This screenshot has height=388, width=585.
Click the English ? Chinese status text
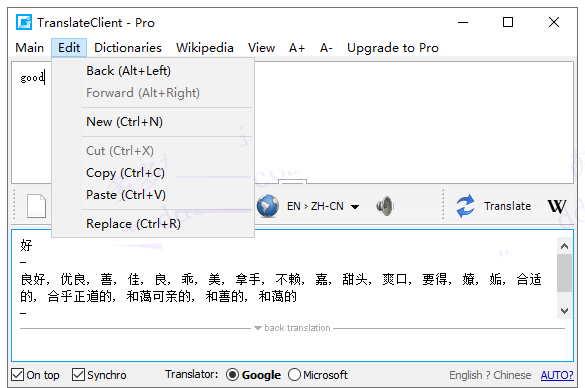pyautogui.click(x=490, y=375)
